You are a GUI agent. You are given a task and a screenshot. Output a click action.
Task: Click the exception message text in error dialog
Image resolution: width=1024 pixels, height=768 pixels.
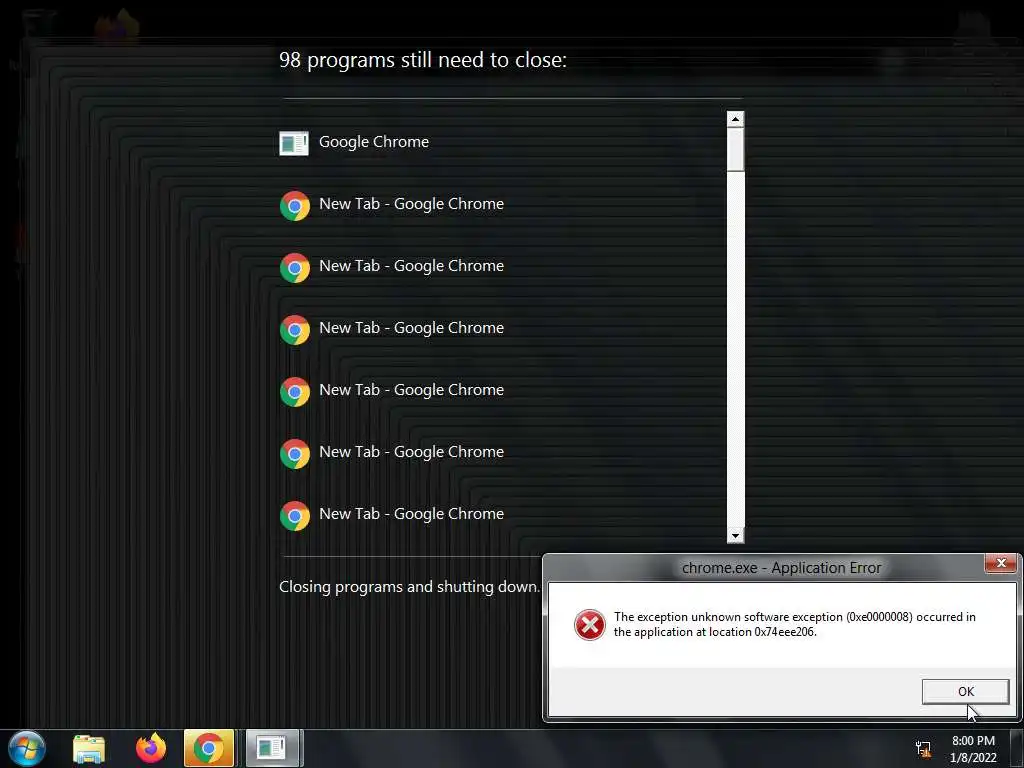pos(794,624)
